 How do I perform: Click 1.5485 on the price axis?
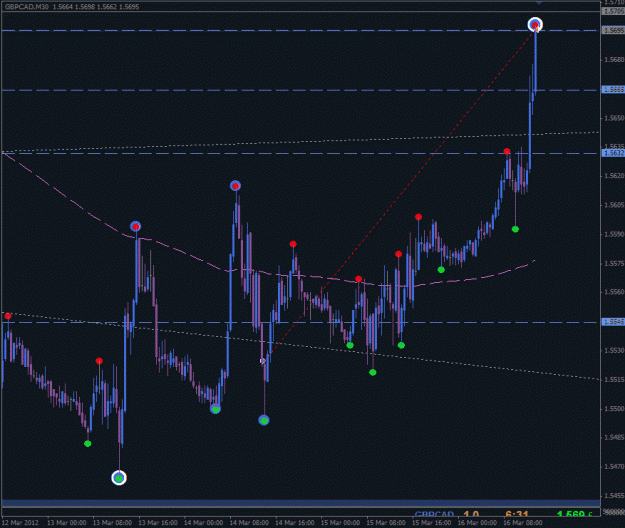[614, 438]
